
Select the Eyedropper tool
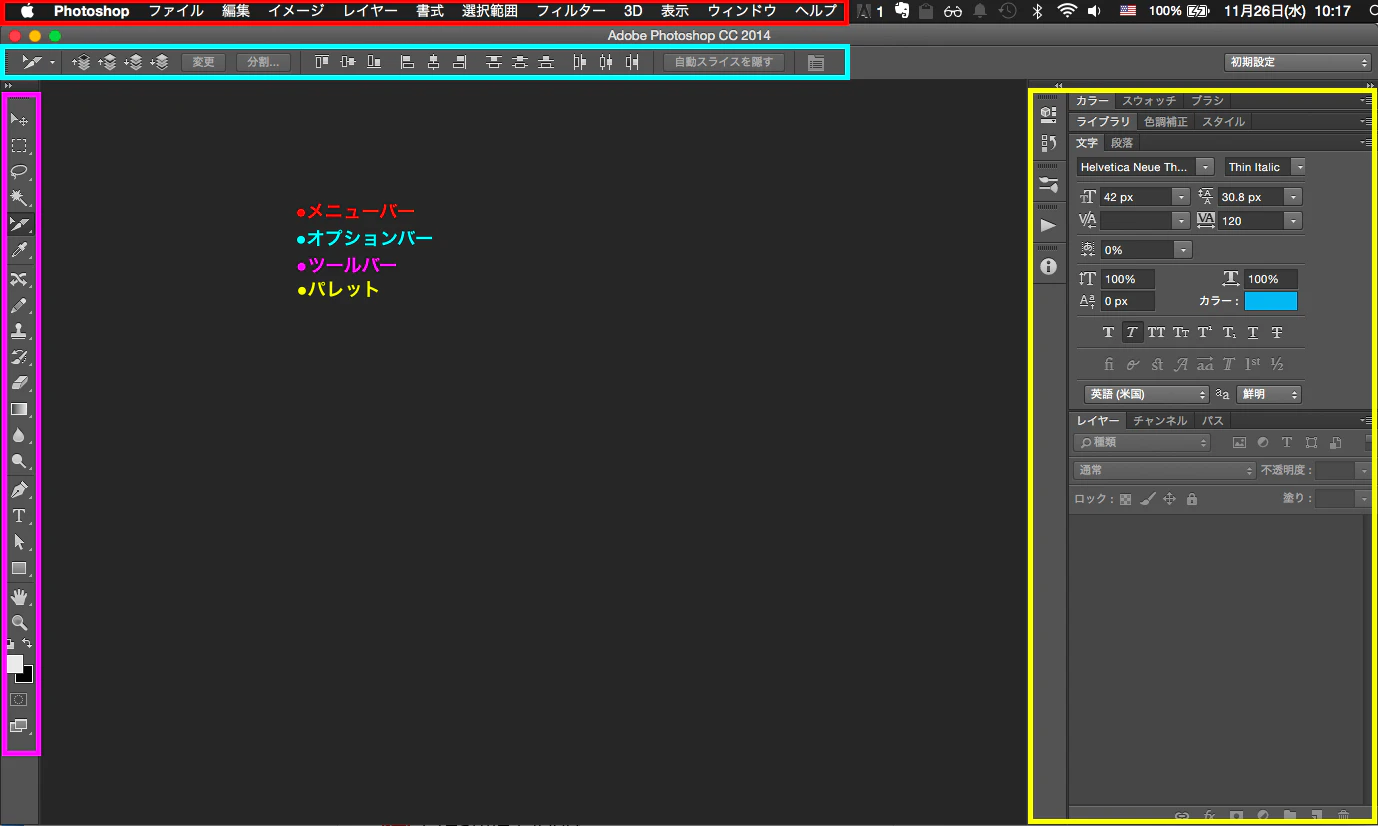(x=19, y=249)
